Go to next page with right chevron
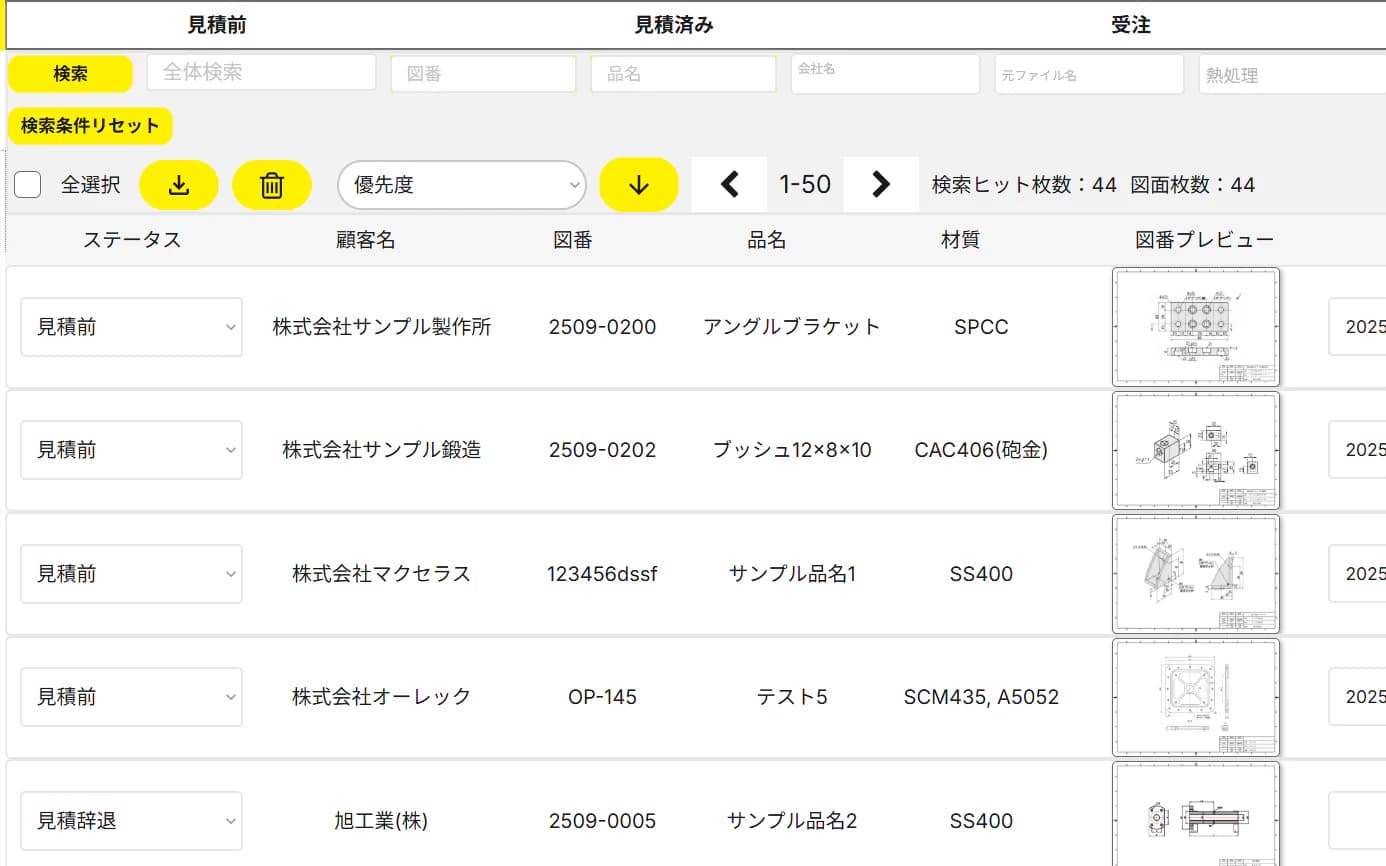The height and width of the screenshot is (866, 1386). [x=881, y=184]
